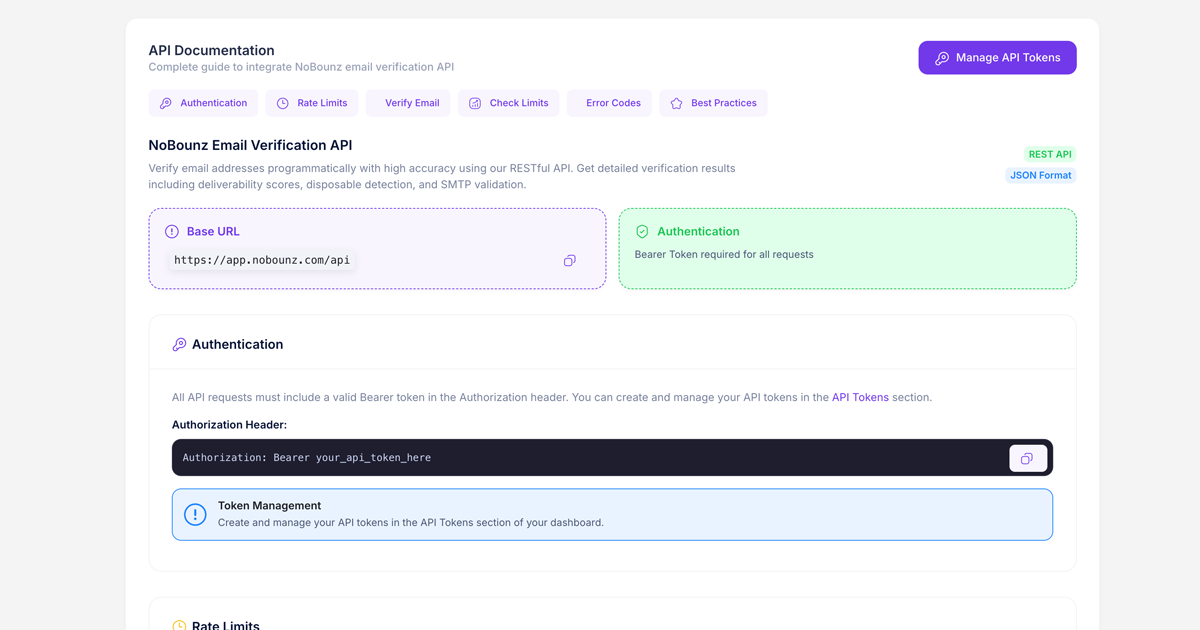The height and width of the screenshot is (630, 1200).
Task: Click the icon on the Check Limits pill
Action: pos(475,103)
